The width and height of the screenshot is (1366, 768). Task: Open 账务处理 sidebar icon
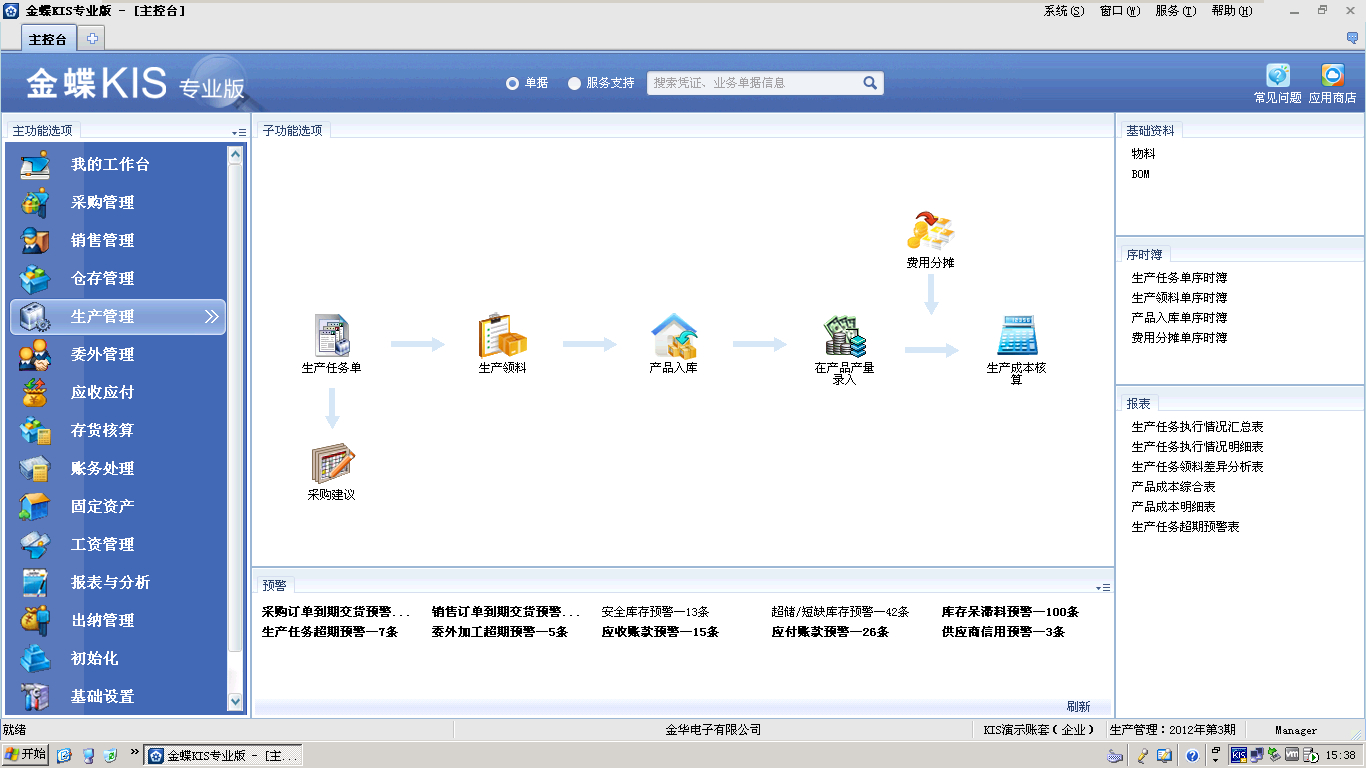point(35,469)
